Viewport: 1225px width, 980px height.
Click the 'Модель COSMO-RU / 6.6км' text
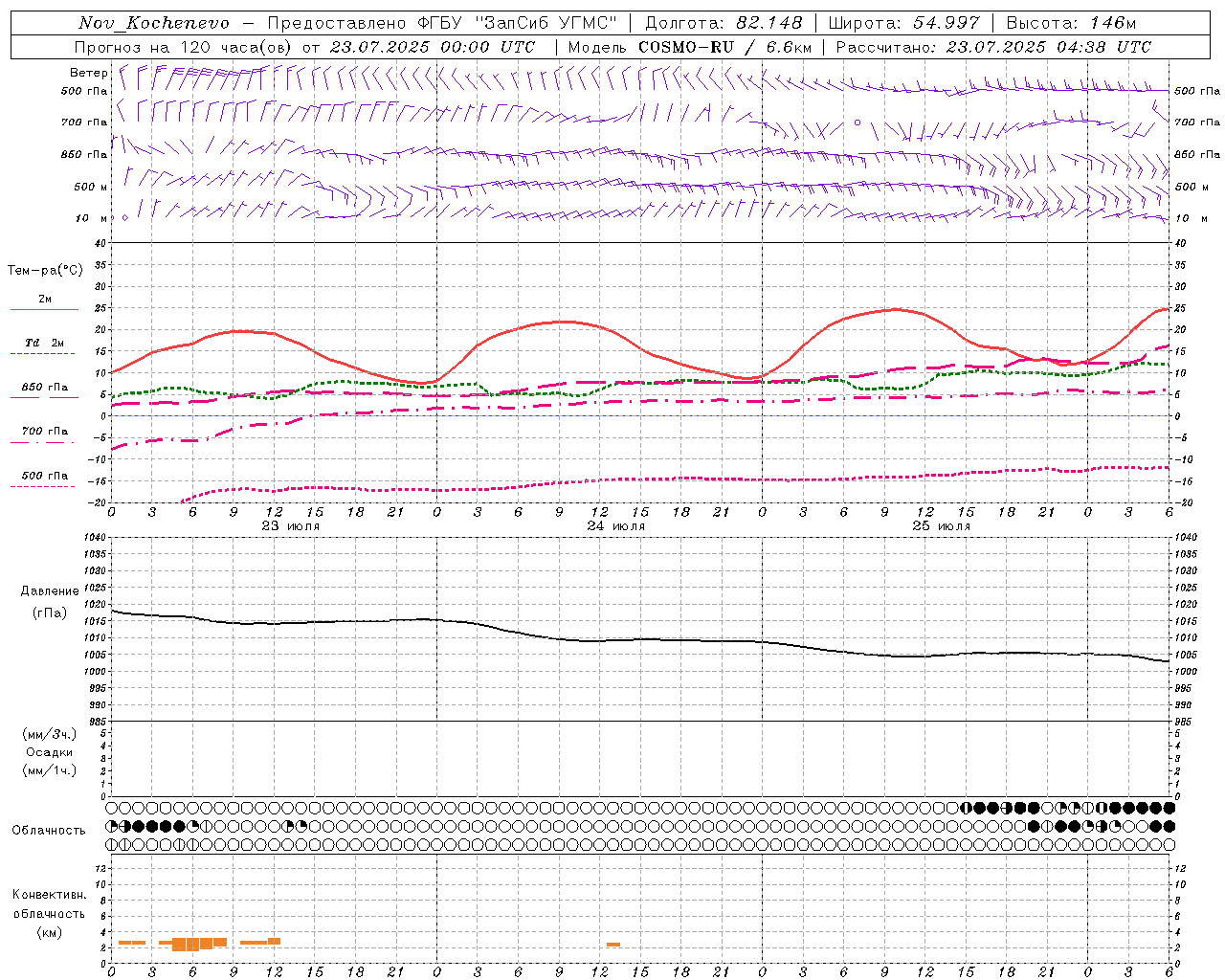[689, 47]
